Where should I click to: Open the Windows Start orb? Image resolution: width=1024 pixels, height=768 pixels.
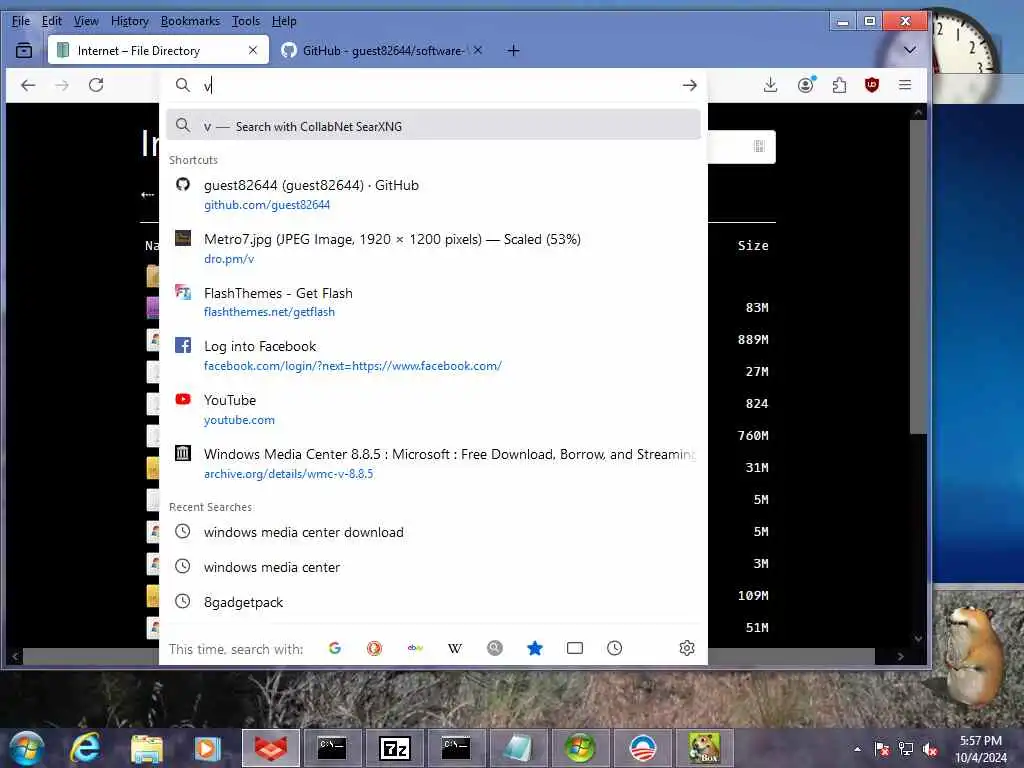coord(27,748)
